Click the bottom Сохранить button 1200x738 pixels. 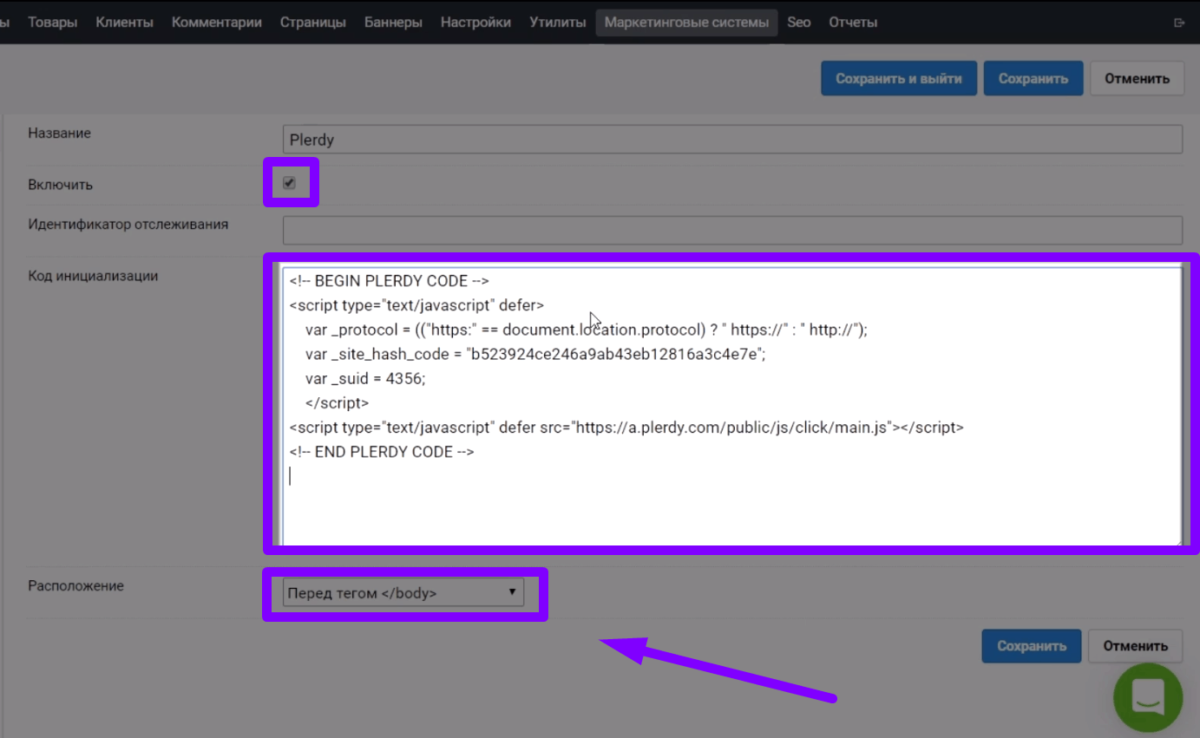1031,646
